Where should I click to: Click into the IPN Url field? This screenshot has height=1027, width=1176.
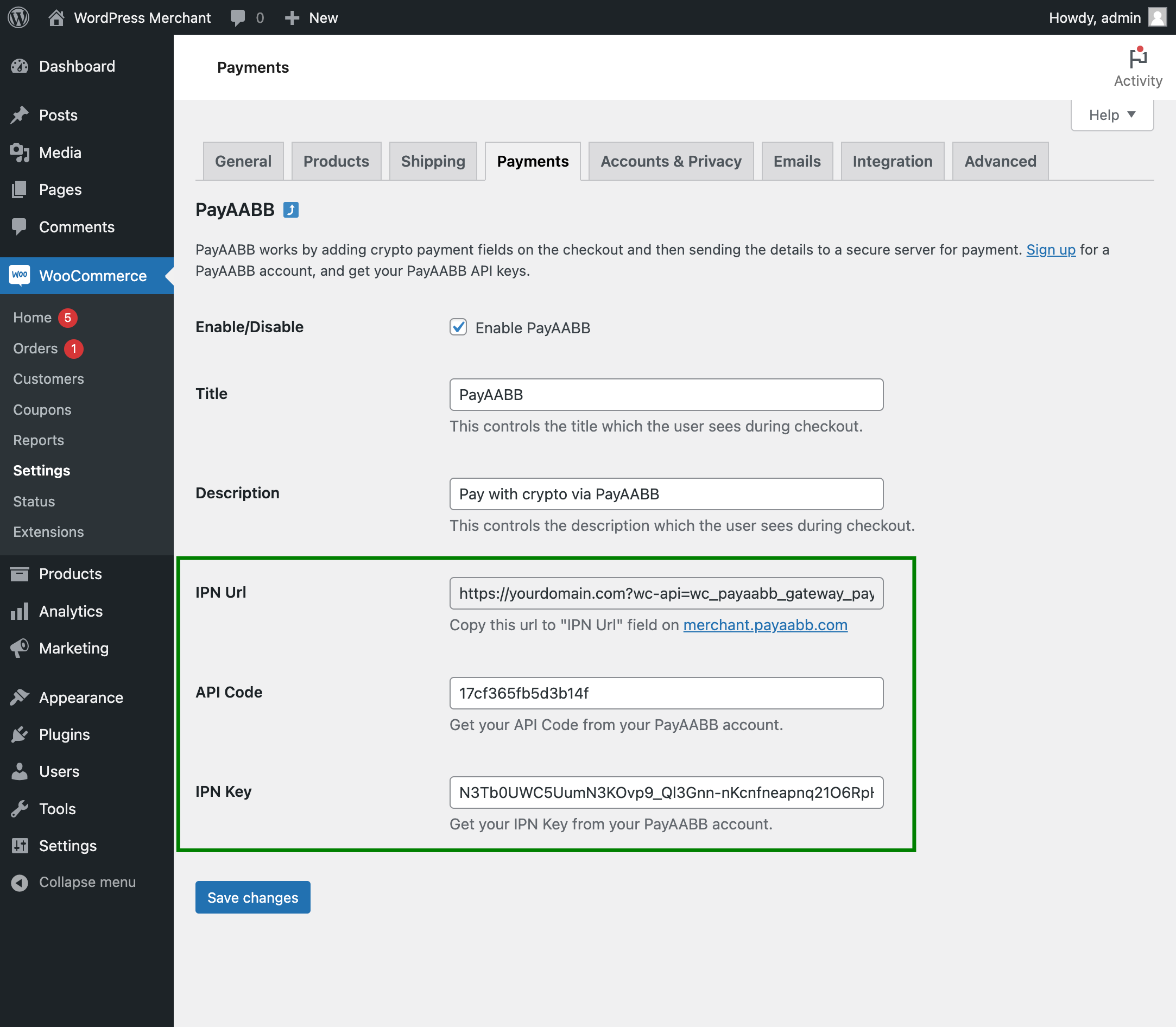666,594
